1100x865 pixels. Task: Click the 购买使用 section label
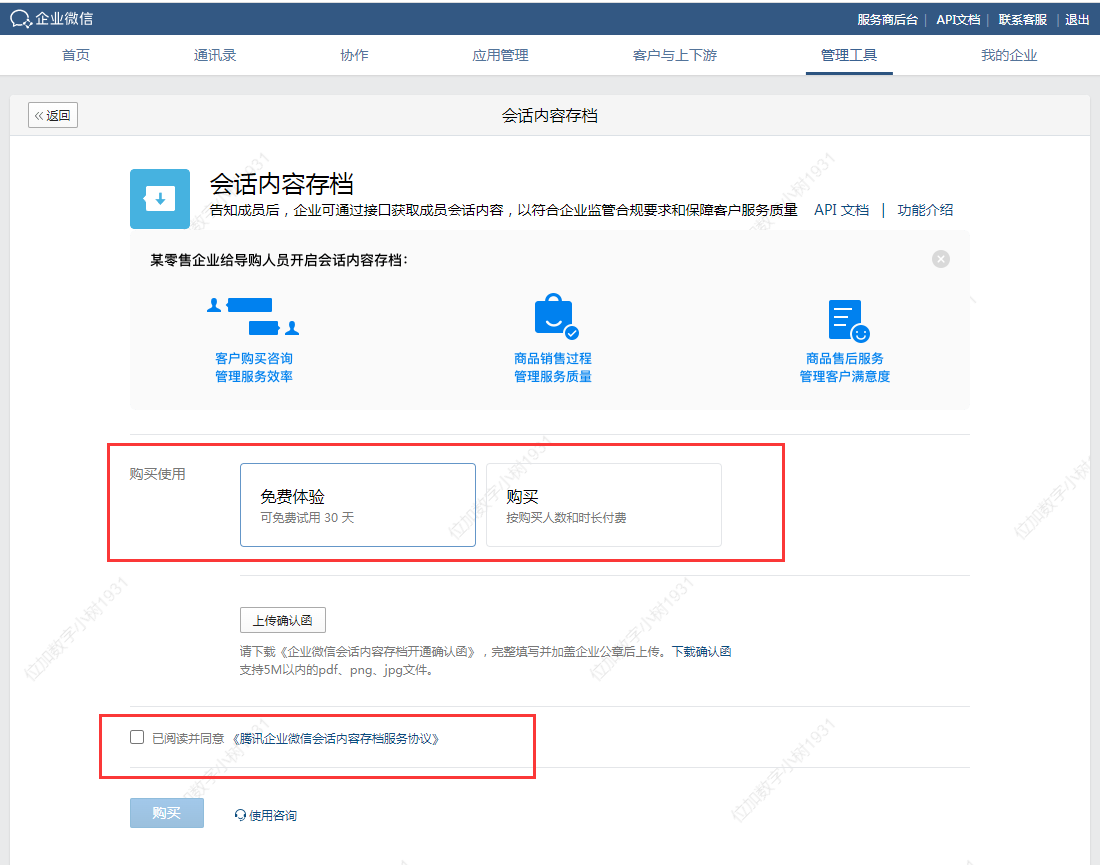[x=157, y=474]
